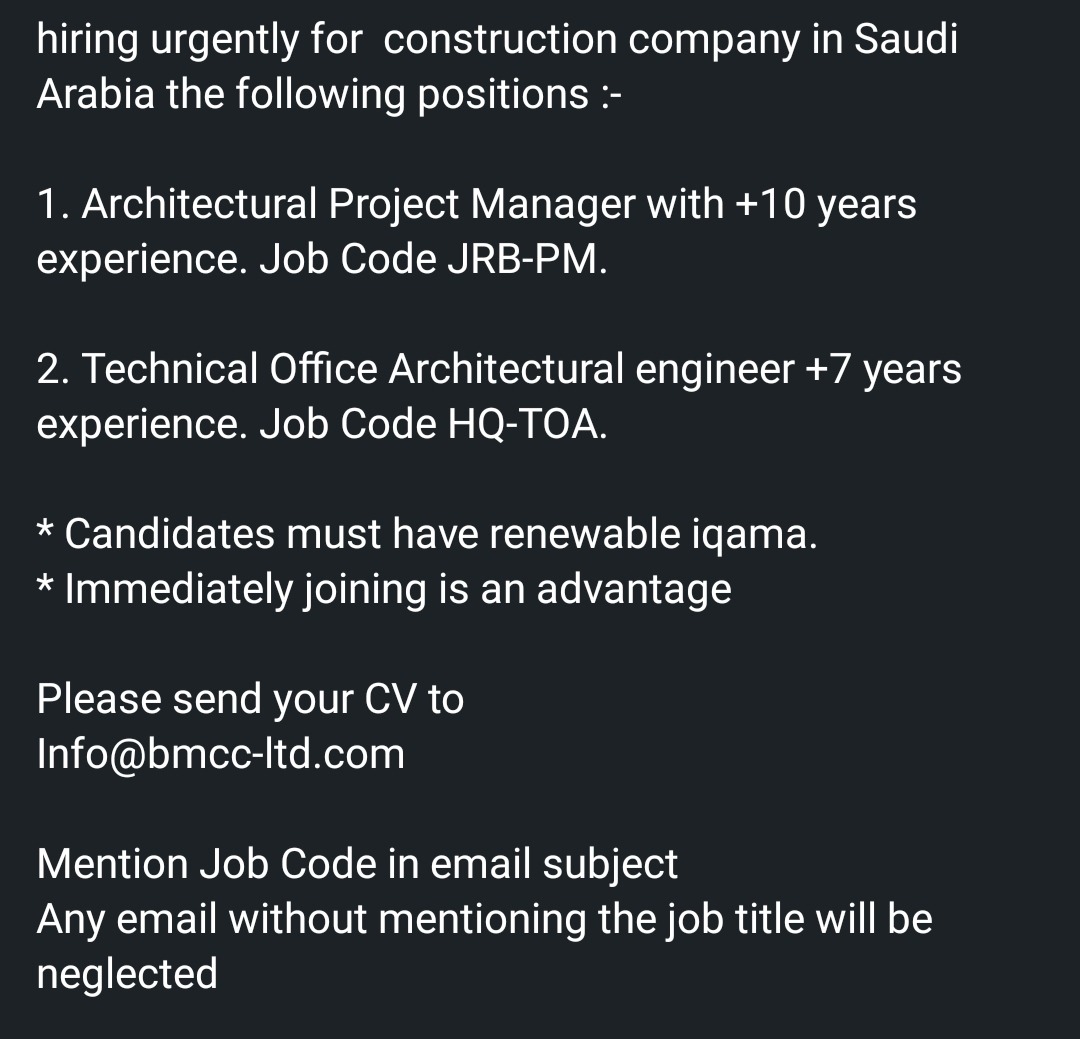Click the word 'Saudi' in the first line
Viewport: 1080px width, 1039px height.
click(905, 40)
